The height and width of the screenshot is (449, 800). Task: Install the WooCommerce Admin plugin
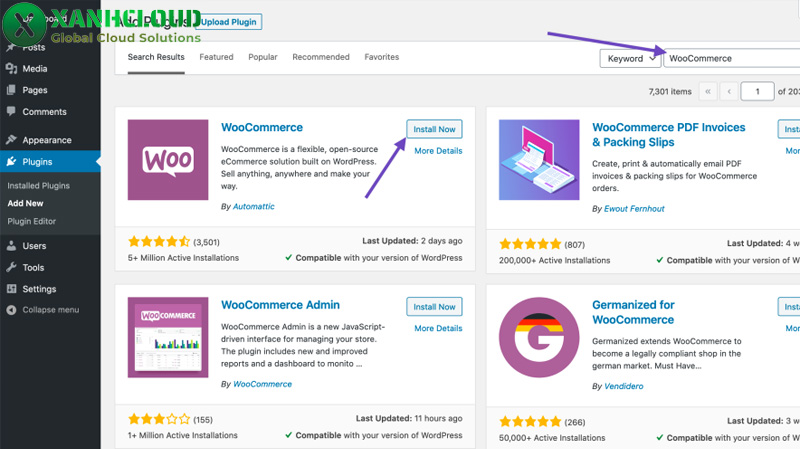(434, 307)
